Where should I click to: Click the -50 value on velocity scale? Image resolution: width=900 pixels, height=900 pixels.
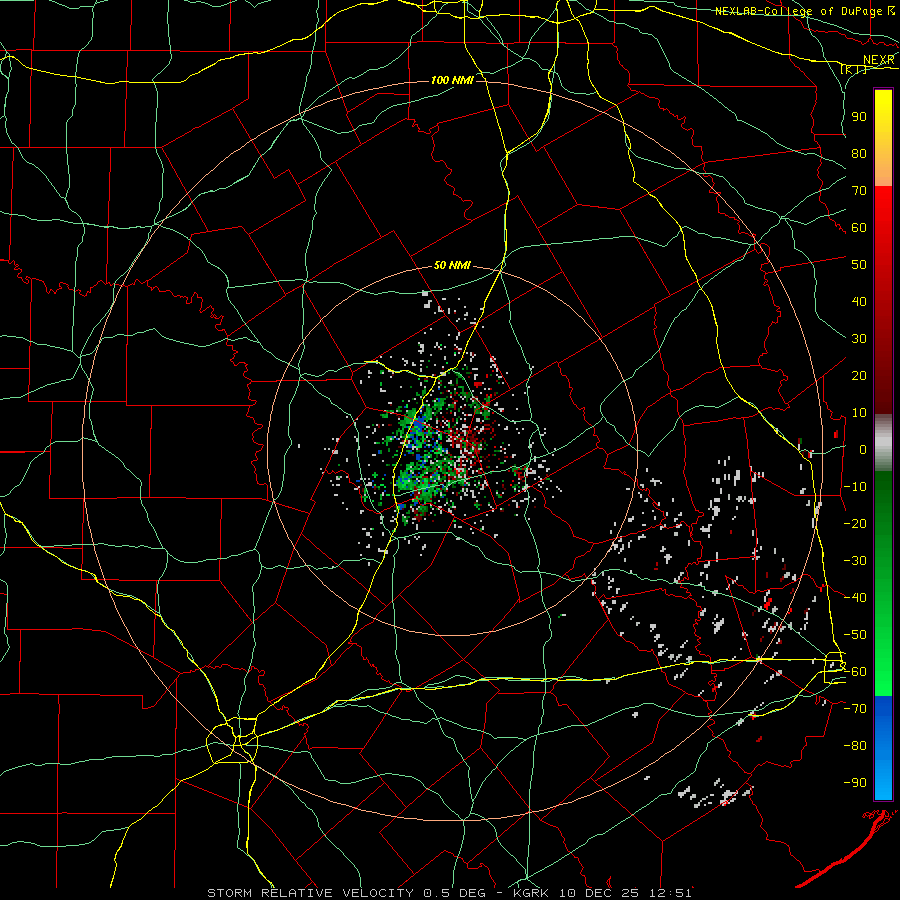[855, 635]
